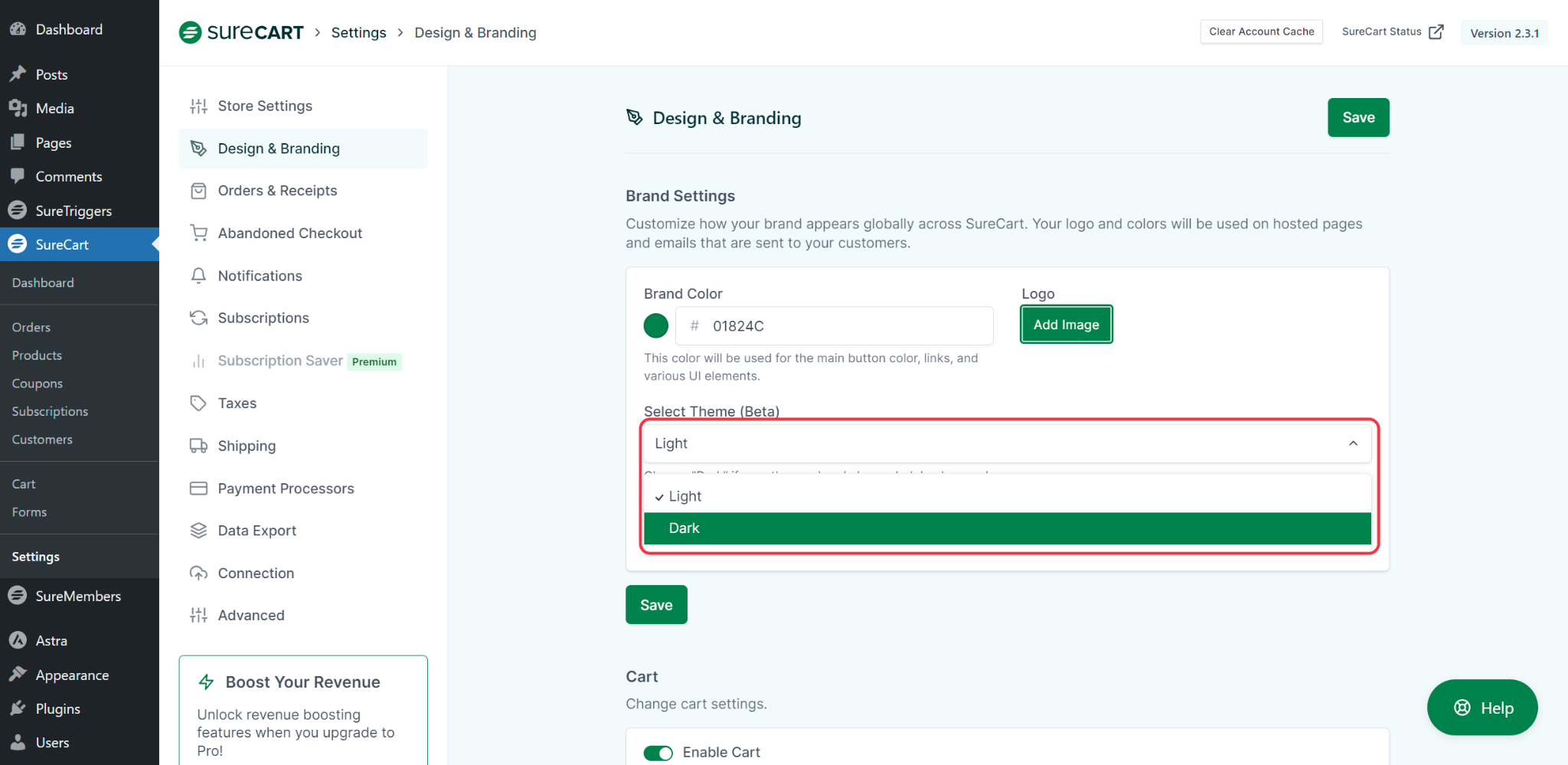Open SureCart Subscriptions submenu in WordPress sidebar
Screen dimensions: 1568x765
point(50,411)
